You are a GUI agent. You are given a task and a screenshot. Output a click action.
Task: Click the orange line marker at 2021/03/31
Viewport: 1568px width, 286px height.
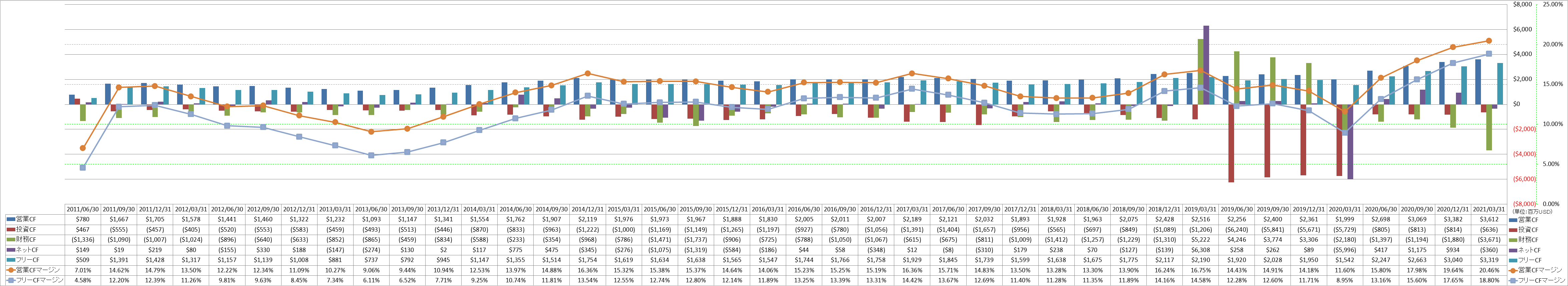(x=1489, y=41)
